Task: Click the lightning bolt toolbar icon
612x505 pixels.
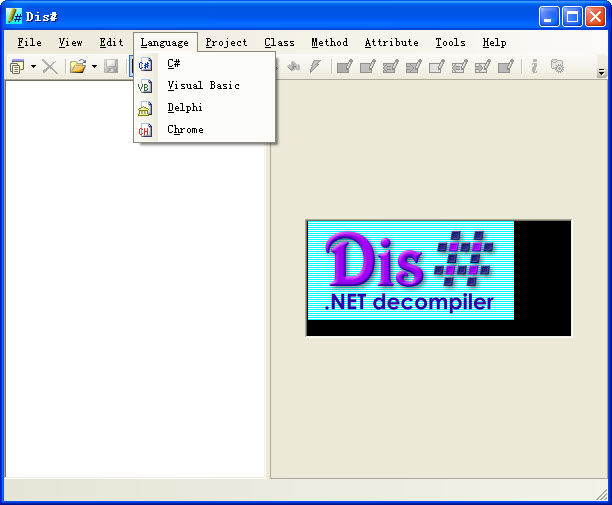Action: [x=315, y=67]
